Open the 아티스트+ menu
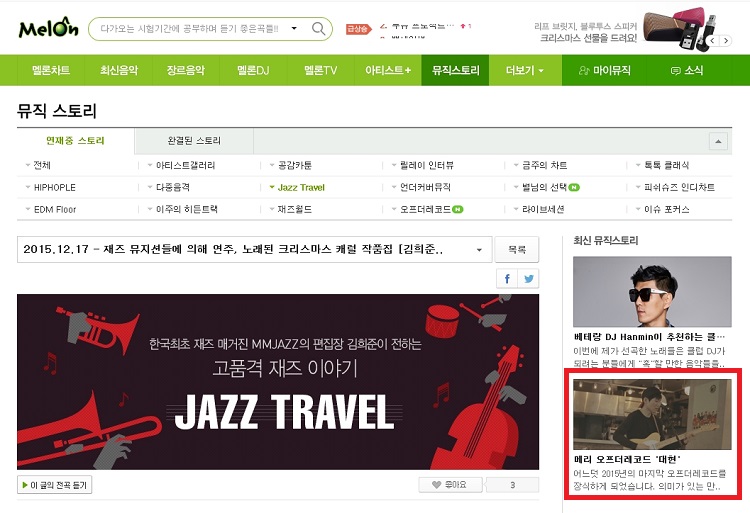This screenshot has width=750, height=513. 388,70
